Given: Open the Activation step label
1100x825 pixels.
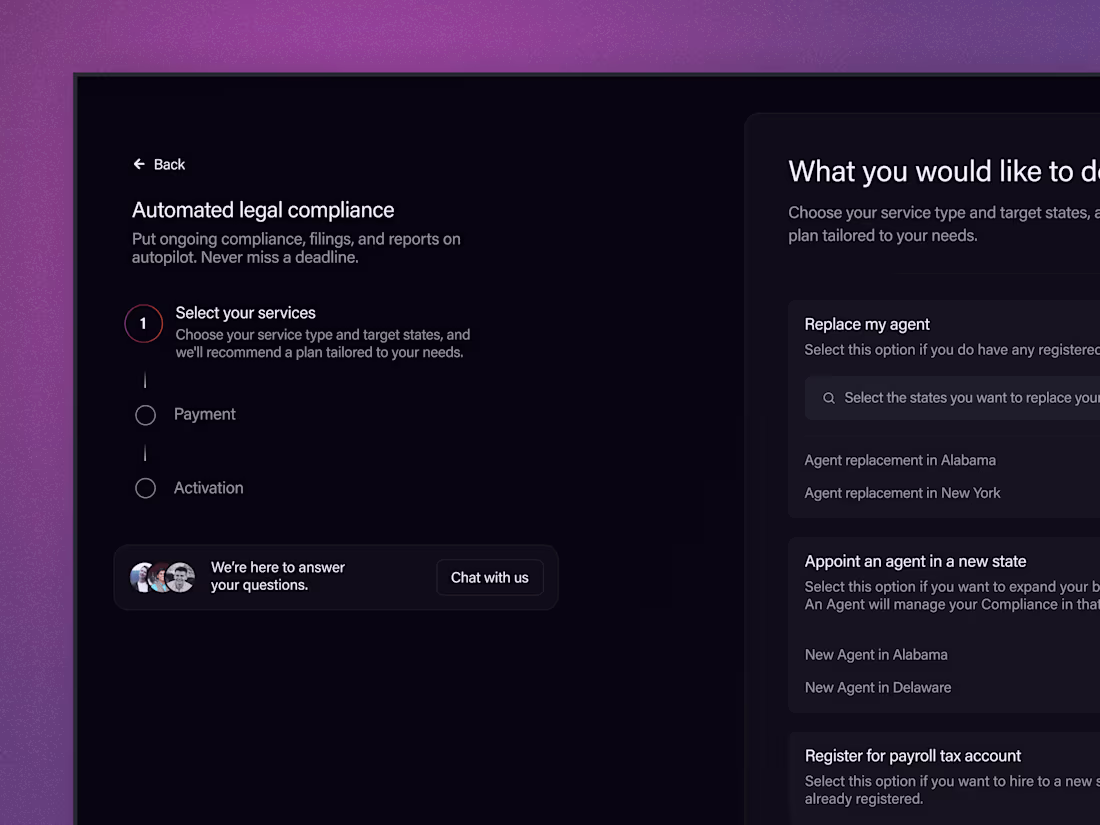Looking at the screenshot, I should coord(209,488).
